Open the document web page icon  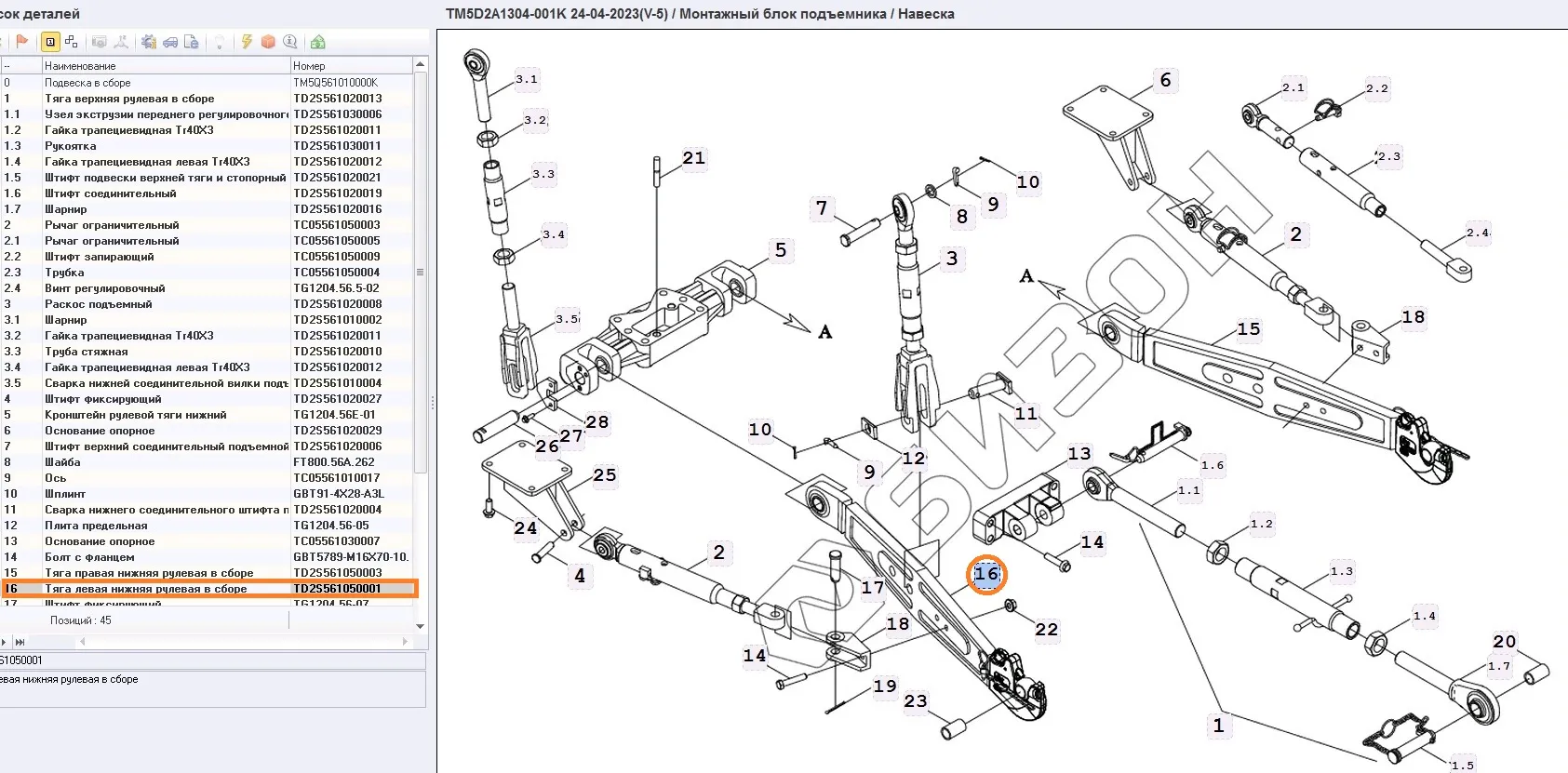point(192,42)
